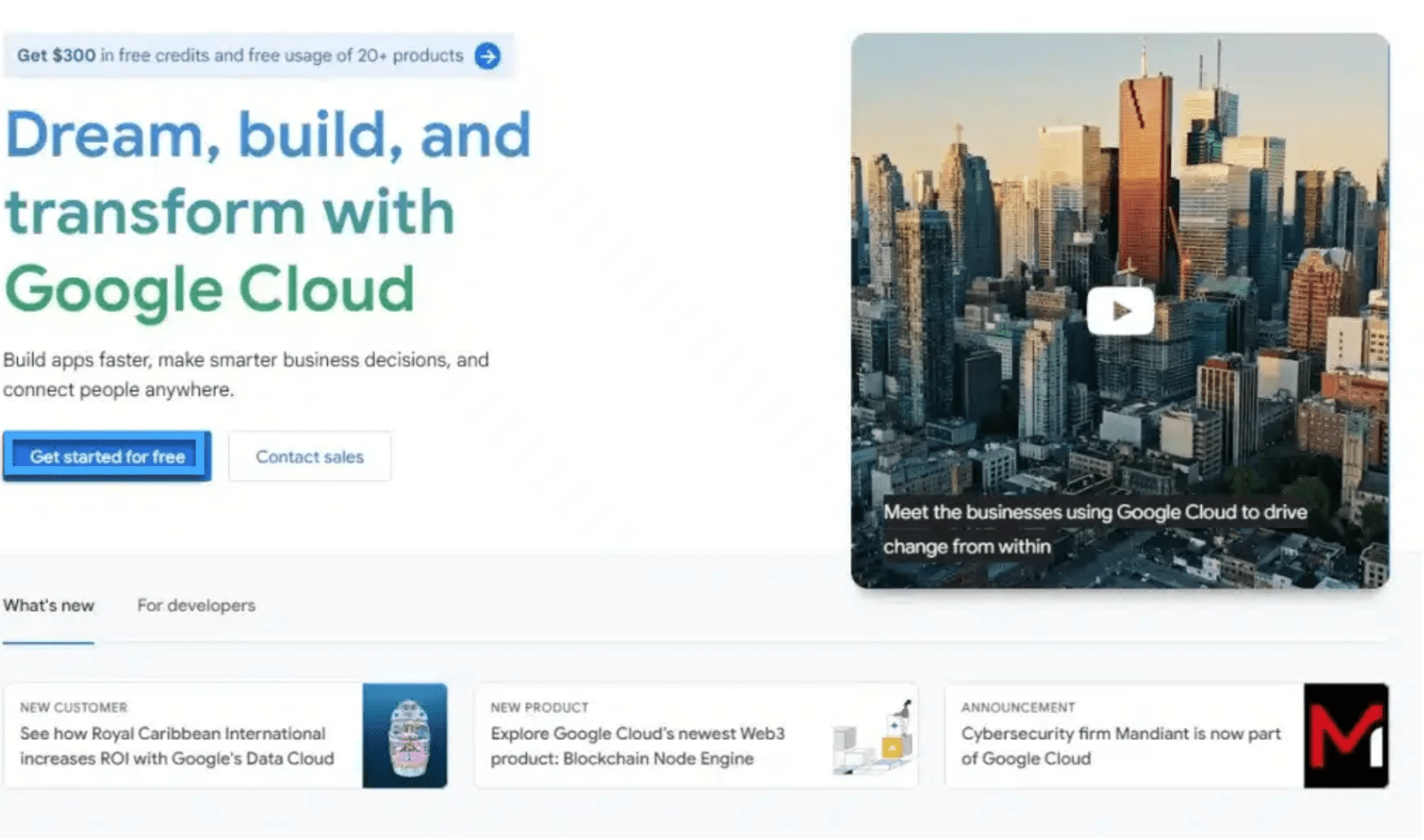Click the Get started for free button

(107, 456)
